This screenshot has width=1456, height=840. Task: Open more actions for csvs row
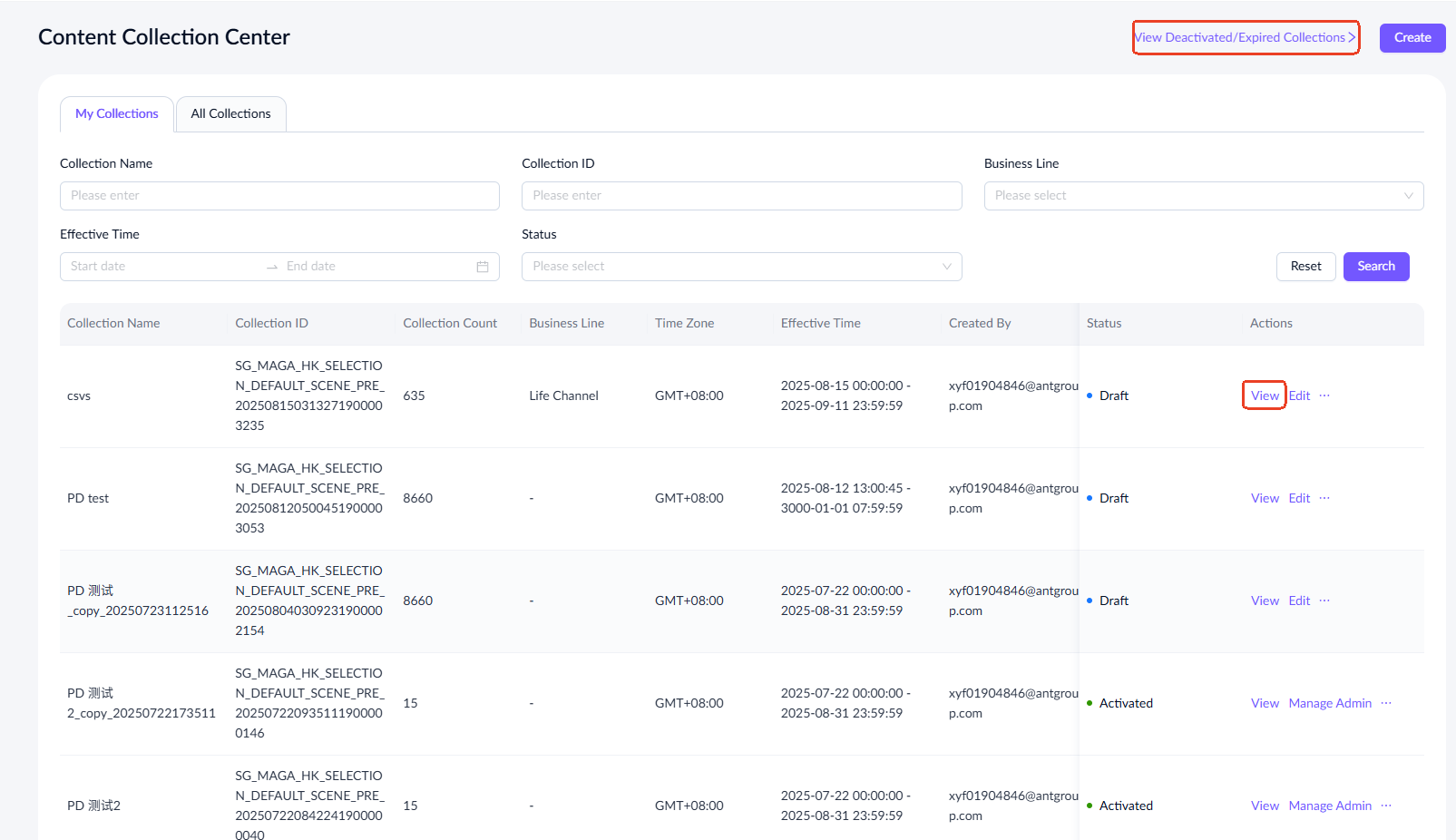point(1324,396)
